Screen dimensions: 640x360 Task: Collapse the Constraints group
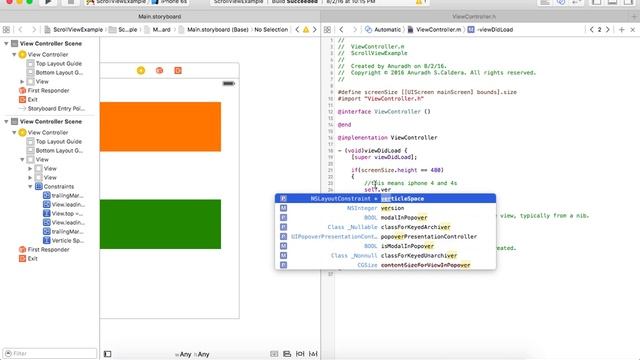coord(30,187)
